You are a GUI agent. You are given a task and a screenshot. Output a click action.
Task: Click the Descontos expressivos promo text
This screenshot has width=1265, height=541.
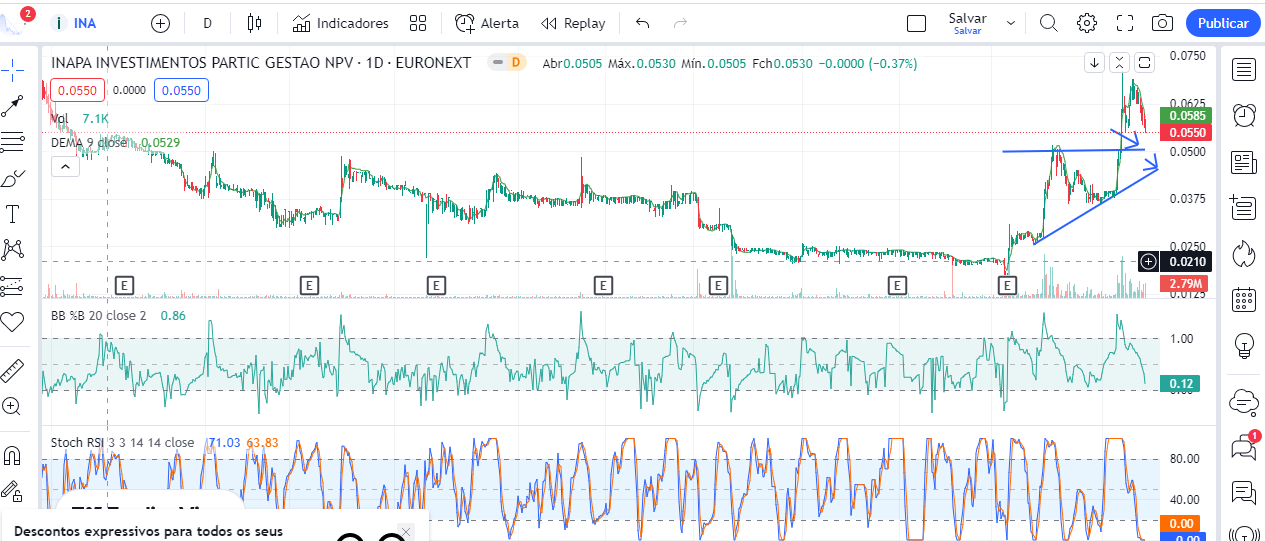pyautogui.click(x=148, y=532)
